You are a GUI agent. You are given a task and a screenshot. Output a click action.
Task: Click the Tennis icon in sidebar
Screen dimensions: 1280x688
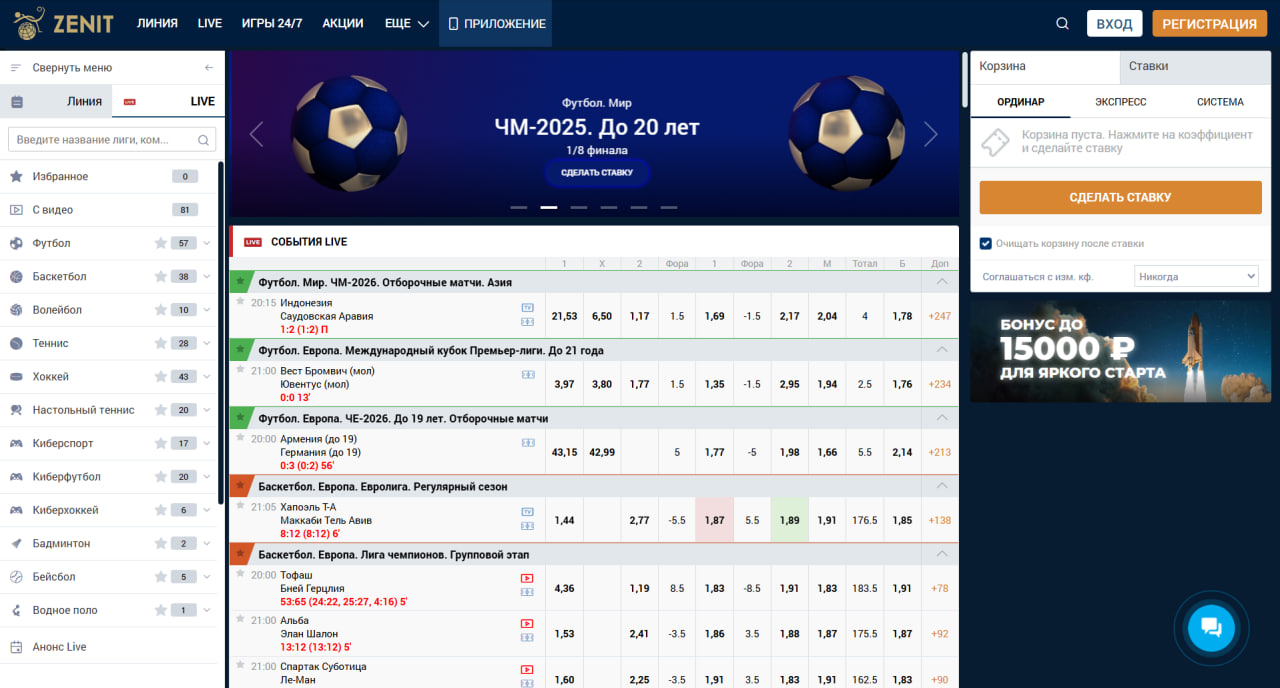[x=16, y=343]
